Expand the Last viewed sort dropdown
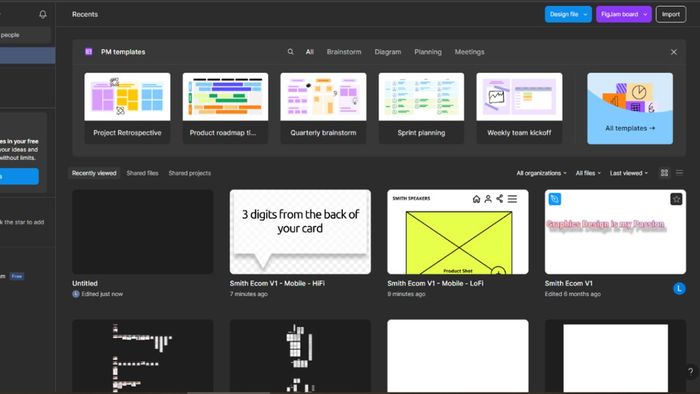Image resolution: width=700 pixels, height=394 pixels. (x=629, y=173)
